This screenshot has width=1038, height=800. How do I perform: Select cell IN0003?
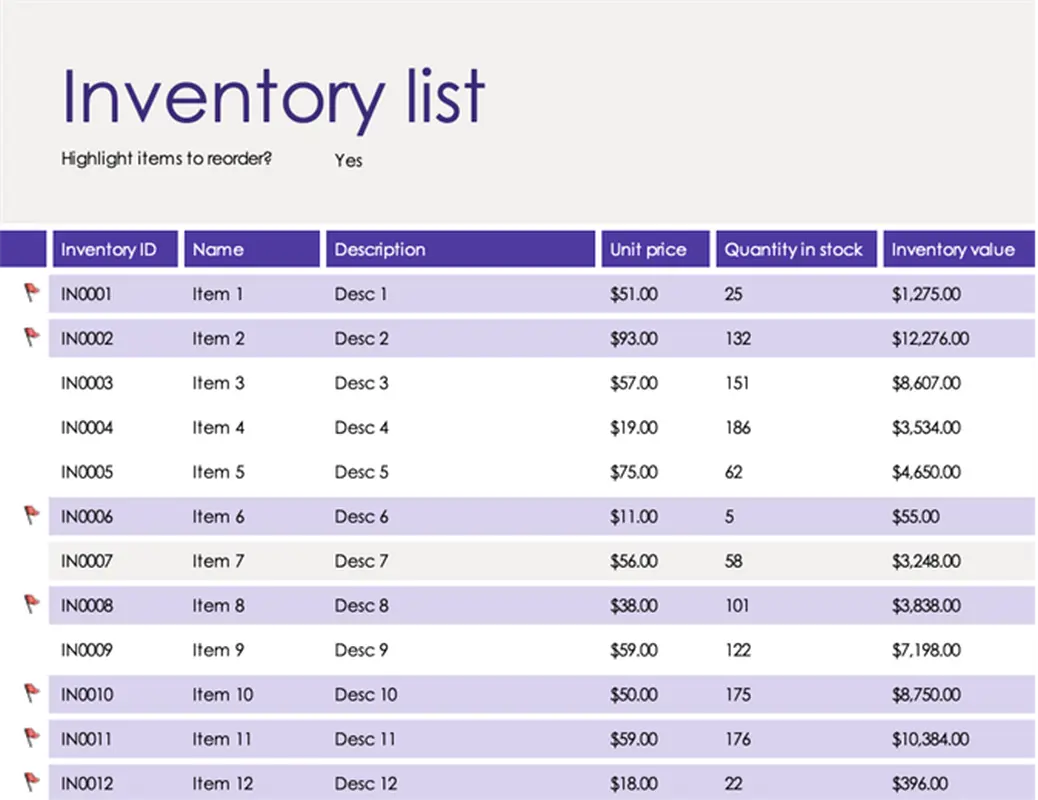coord(87,383)
